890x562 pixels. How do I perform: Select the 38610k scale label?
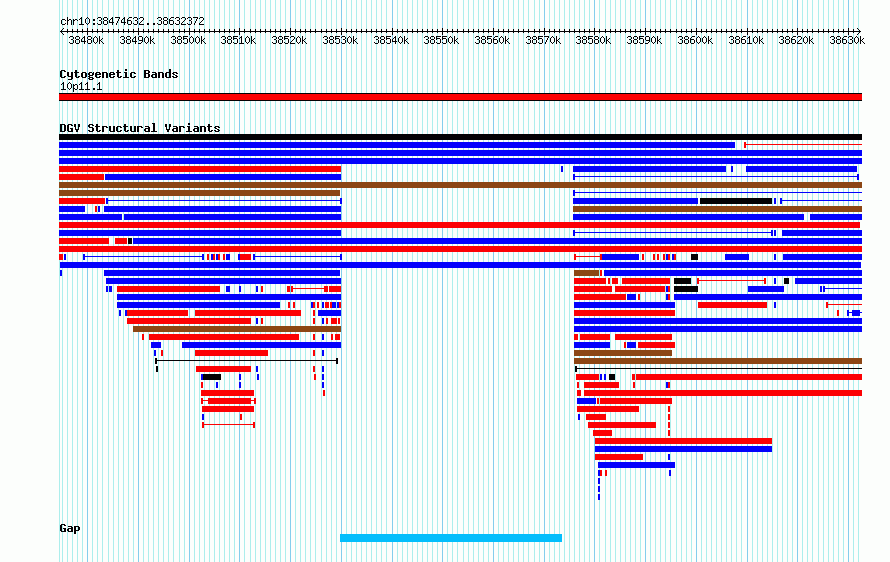click(746, 41)
